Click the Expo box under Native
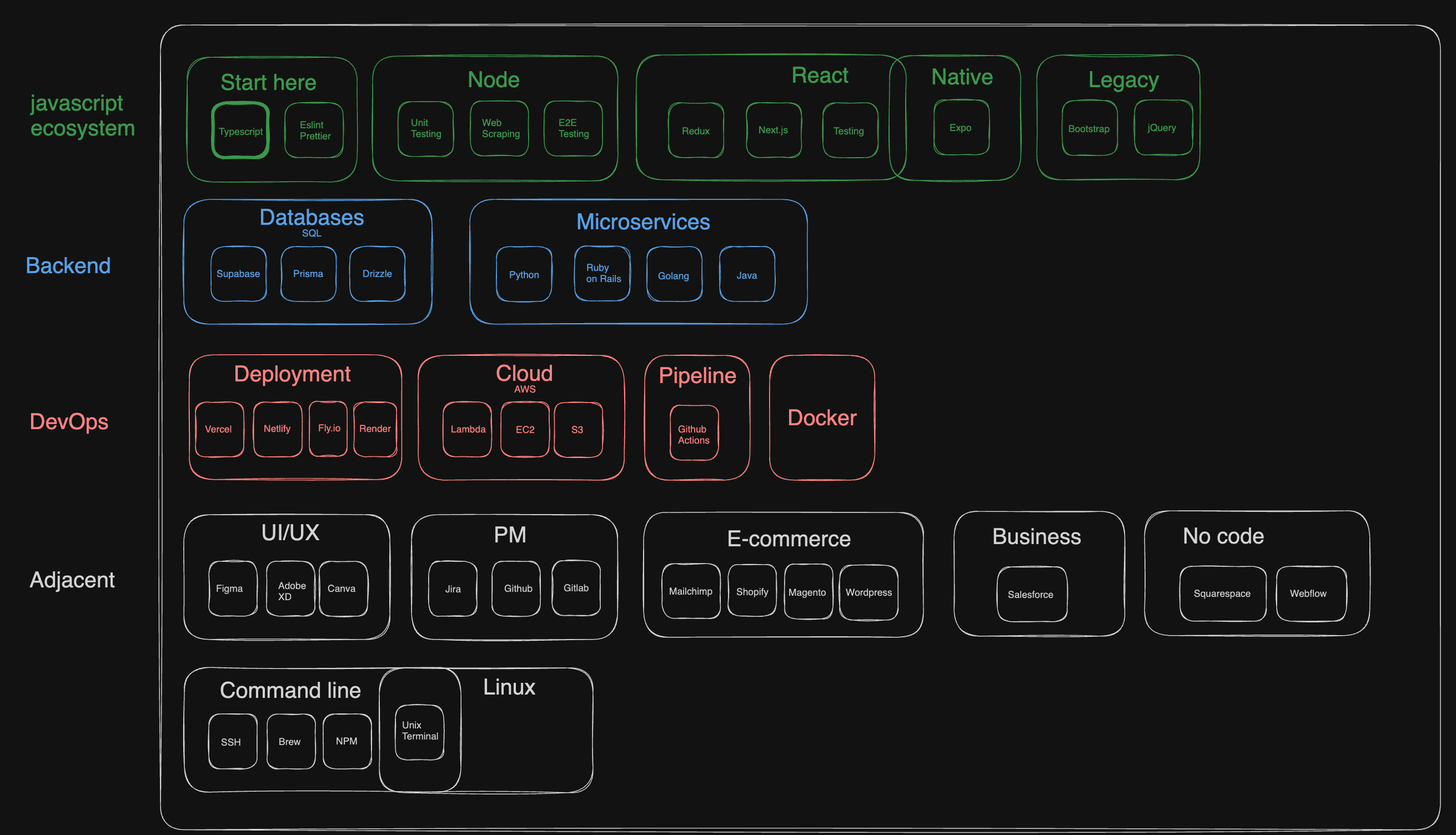 pyautogui.click(x=961, y=127)
